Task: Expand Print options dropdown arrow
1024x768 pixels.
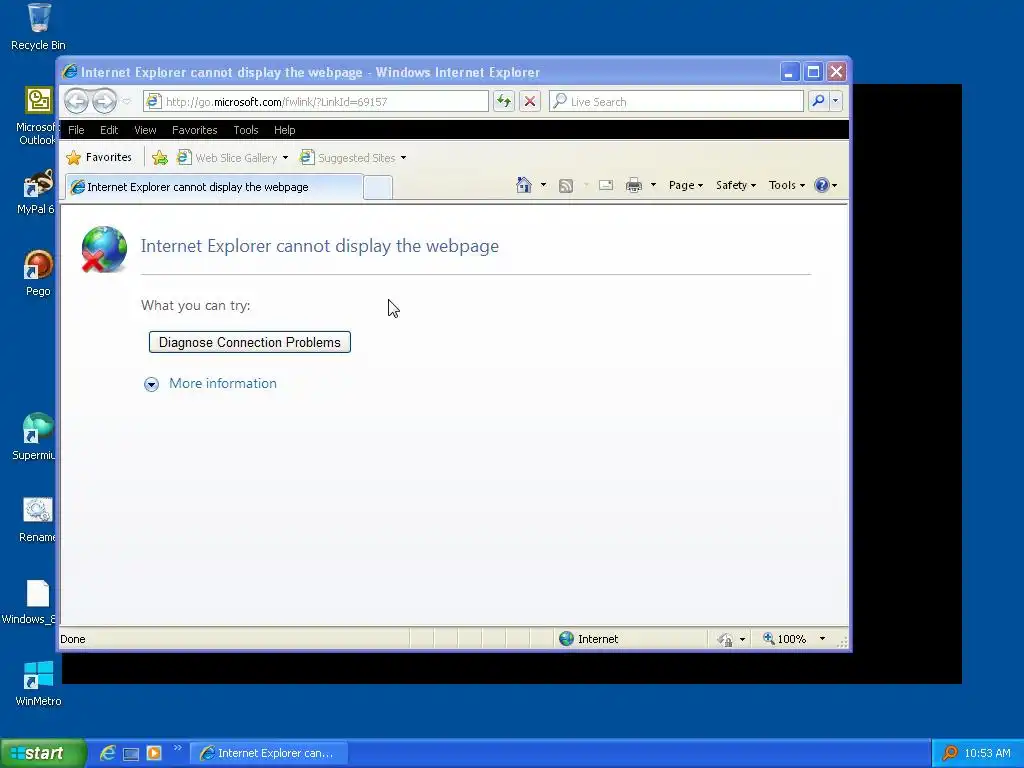Action: 653,185
